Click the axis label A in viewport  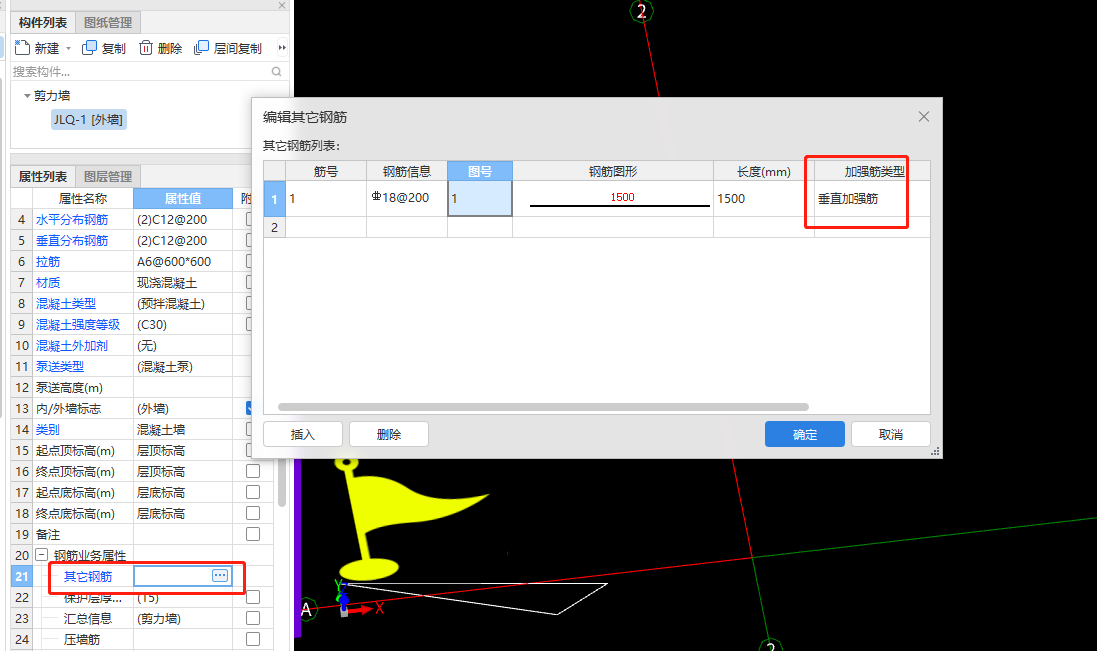pos(306,609)
